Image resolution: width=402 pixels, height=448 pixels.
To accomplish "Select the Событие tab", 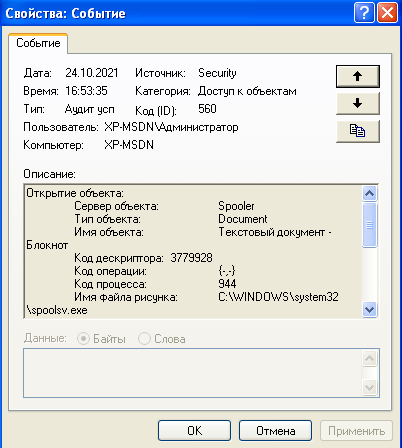I will 38,43.
